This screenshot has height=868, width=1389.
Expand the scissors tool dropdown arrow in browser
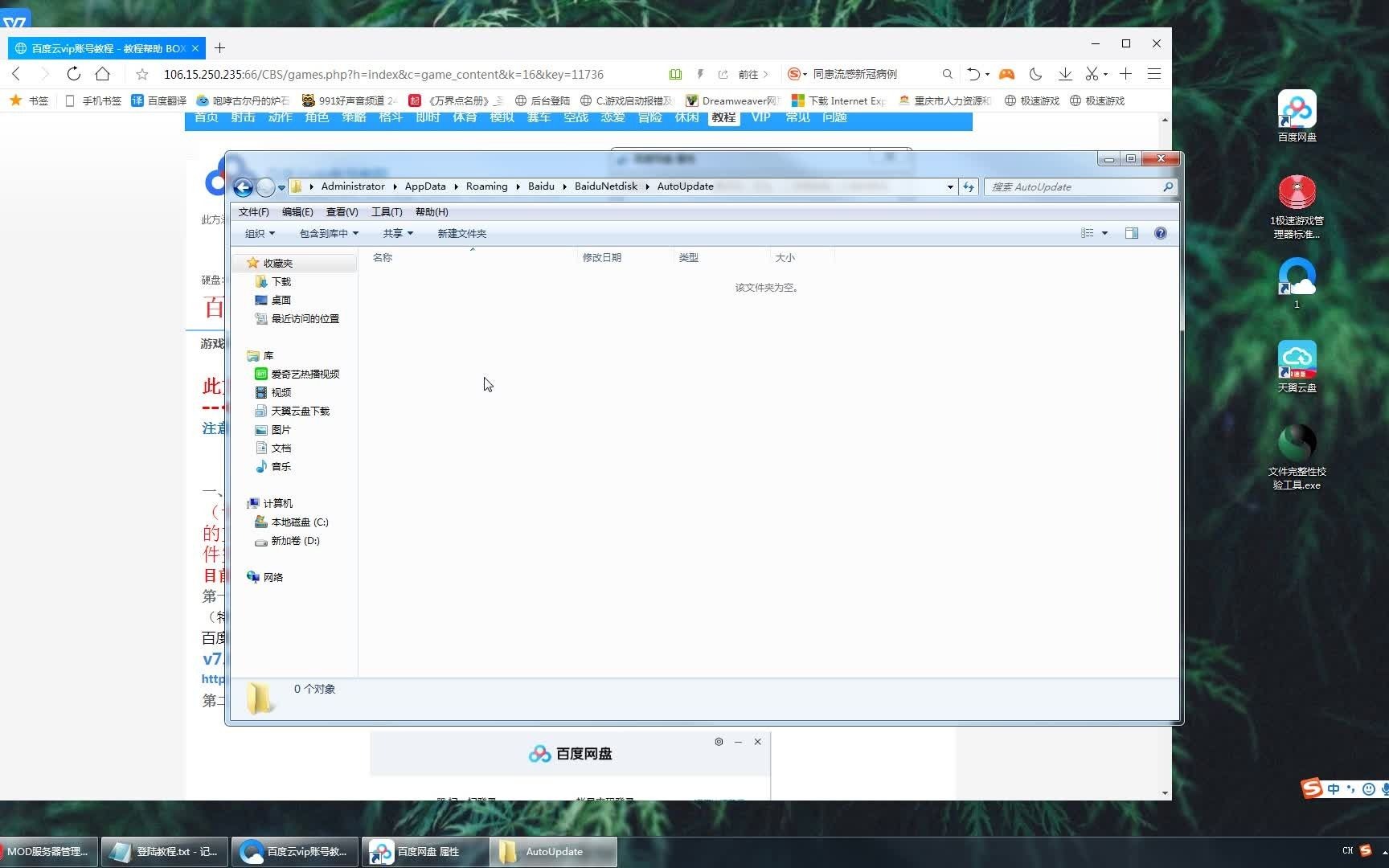1105,74
